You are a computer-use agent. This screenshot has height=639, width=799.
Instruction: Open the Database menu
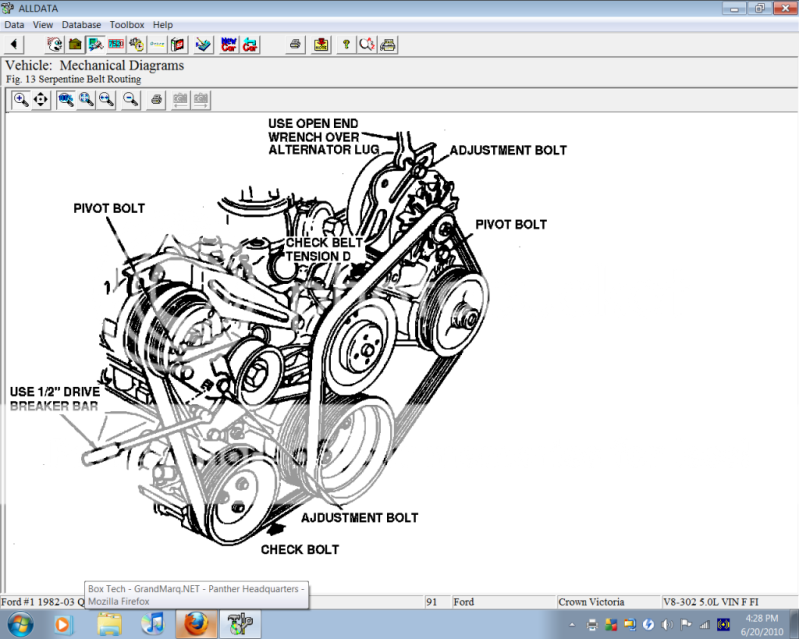coord(81,24)
